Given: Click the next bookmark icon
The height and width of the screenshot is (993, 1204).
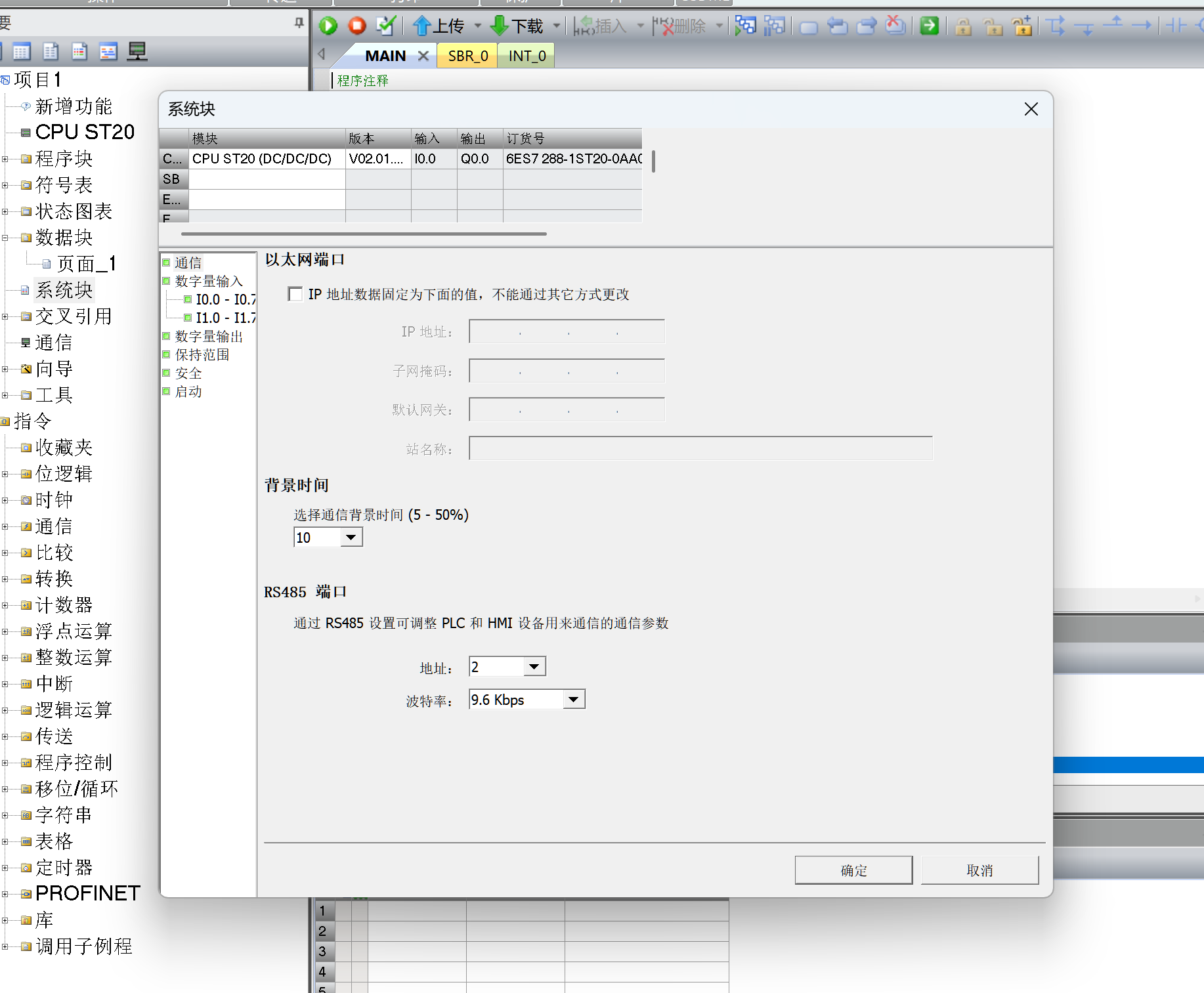Looking at the screenshot, I should coord(867,26).
